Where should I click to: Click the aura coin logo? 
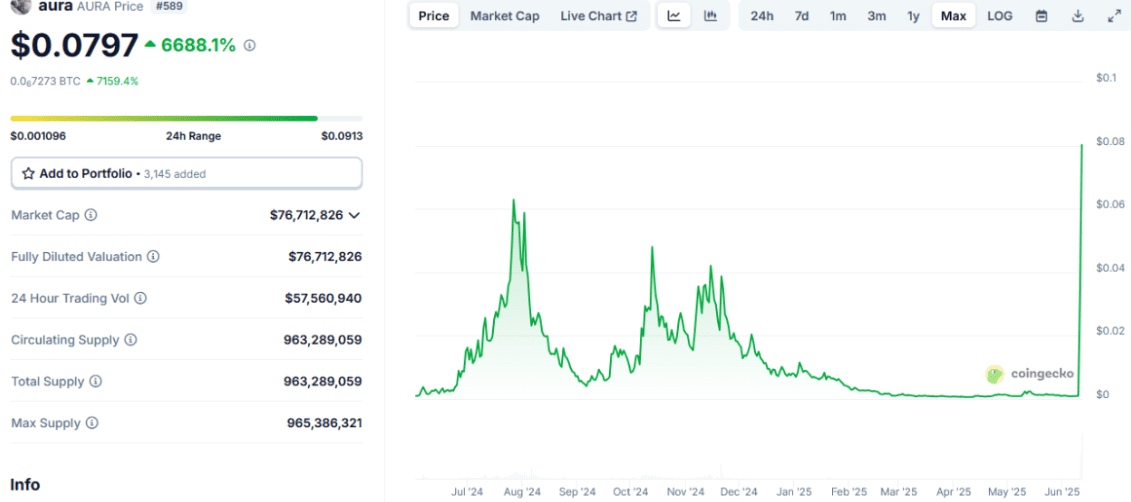(x=21, y=5)
